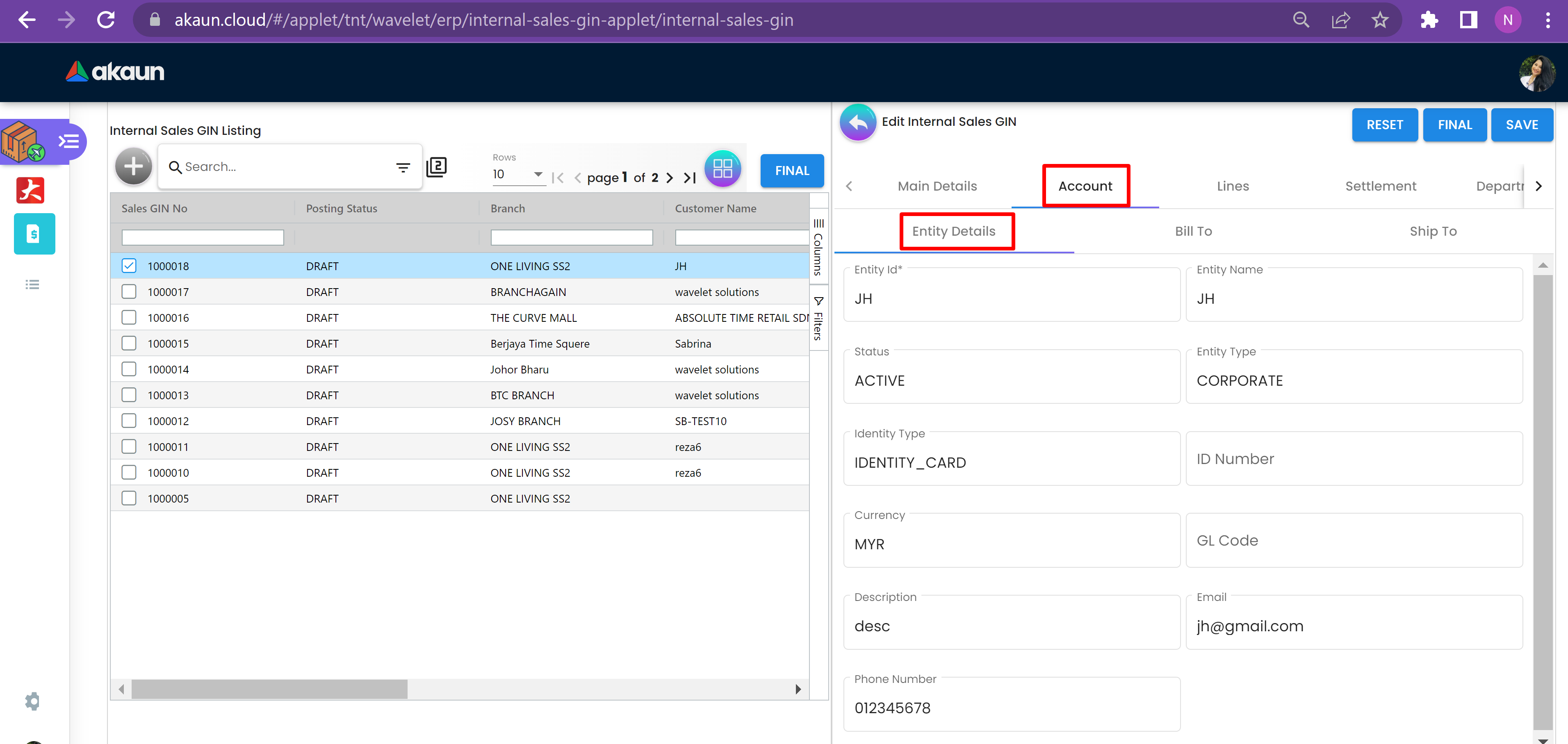1568x744 pixels.
Task: Click the back arrow beside Edit Internal Sales GIN
Action: (x=858, y=122)
